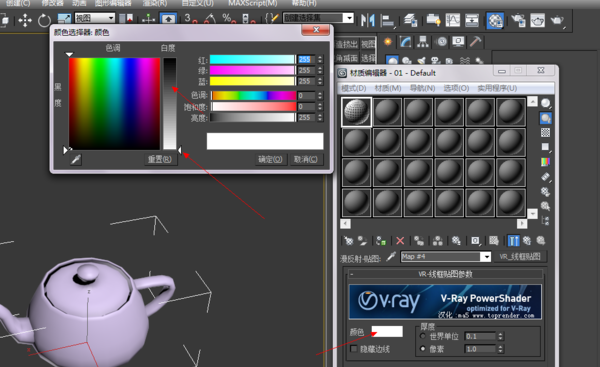Click the 取消(C) cancel button
This screenshot has width=600, height=367.
(x=305, y=159)
